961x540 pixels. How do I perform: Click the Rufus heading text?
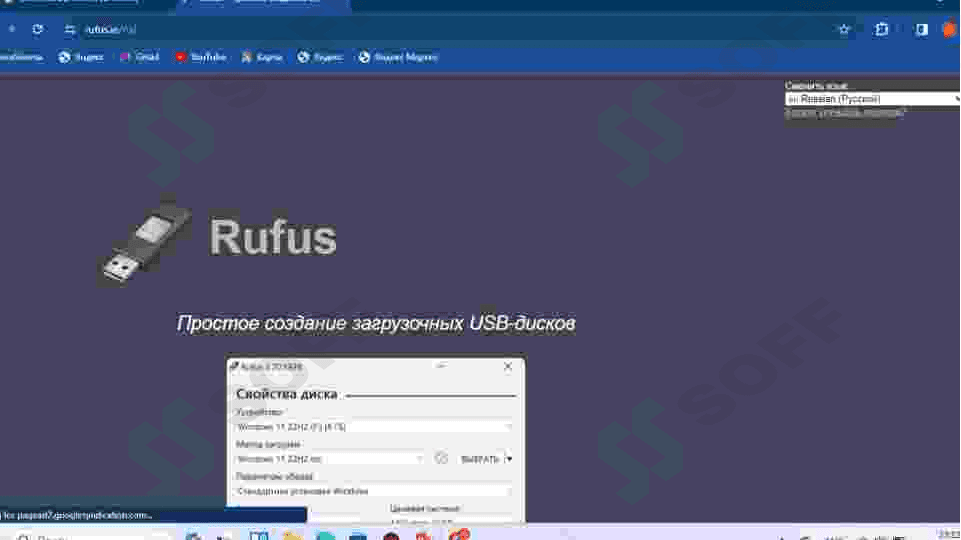[x=273, y=237]
